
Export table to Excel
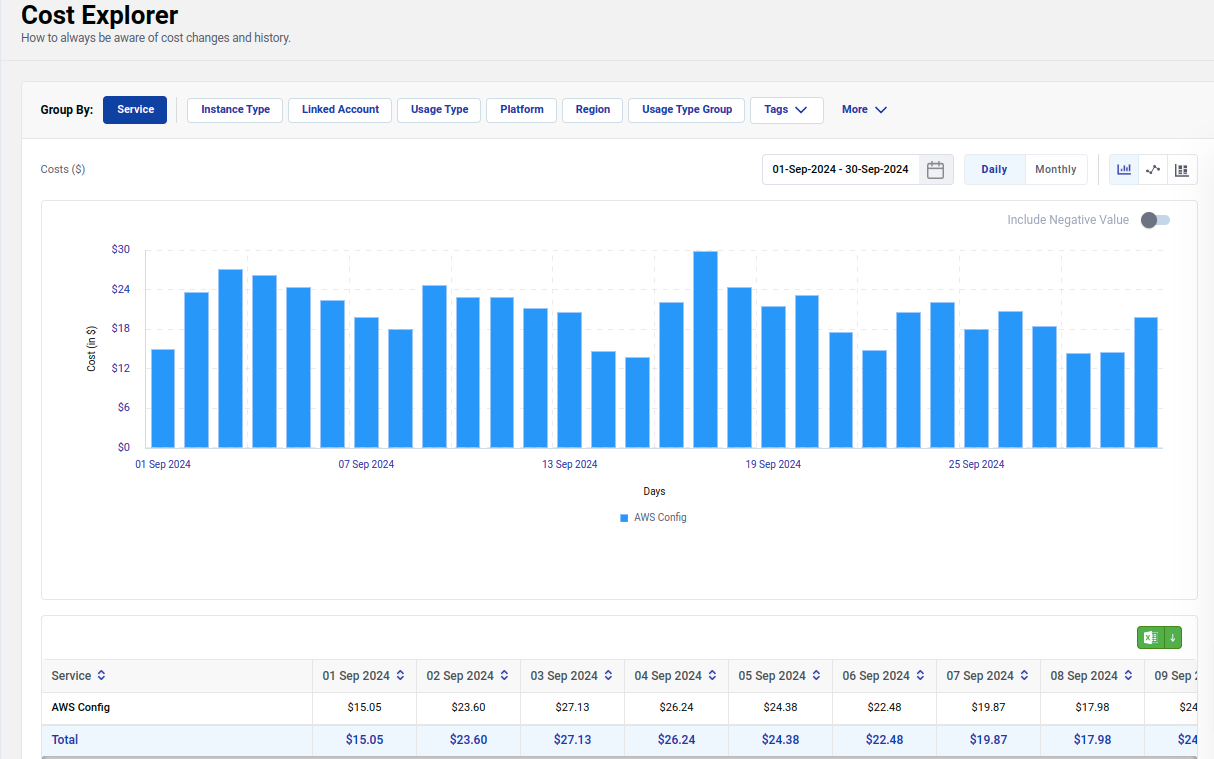tap(1151, 638)
